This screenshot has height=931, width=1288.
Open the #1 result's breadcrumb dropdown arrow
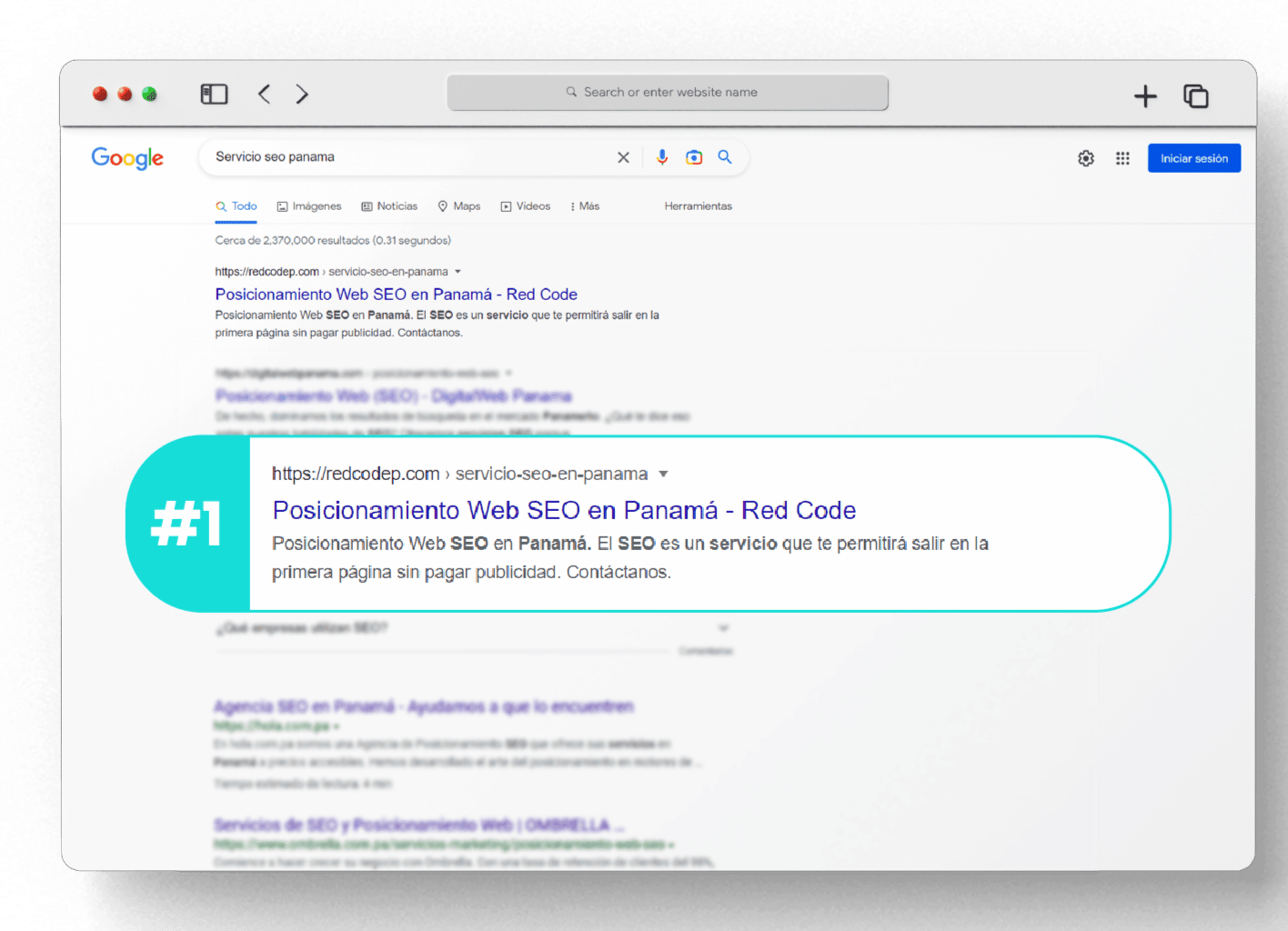coord(664,473)
